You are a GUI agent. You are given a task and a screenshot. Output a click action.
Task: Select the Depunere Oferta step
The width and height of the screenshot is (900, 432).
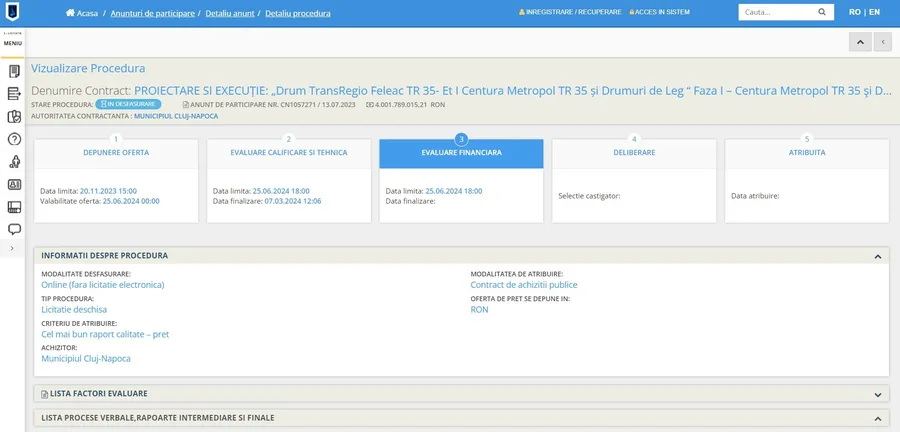116,153
